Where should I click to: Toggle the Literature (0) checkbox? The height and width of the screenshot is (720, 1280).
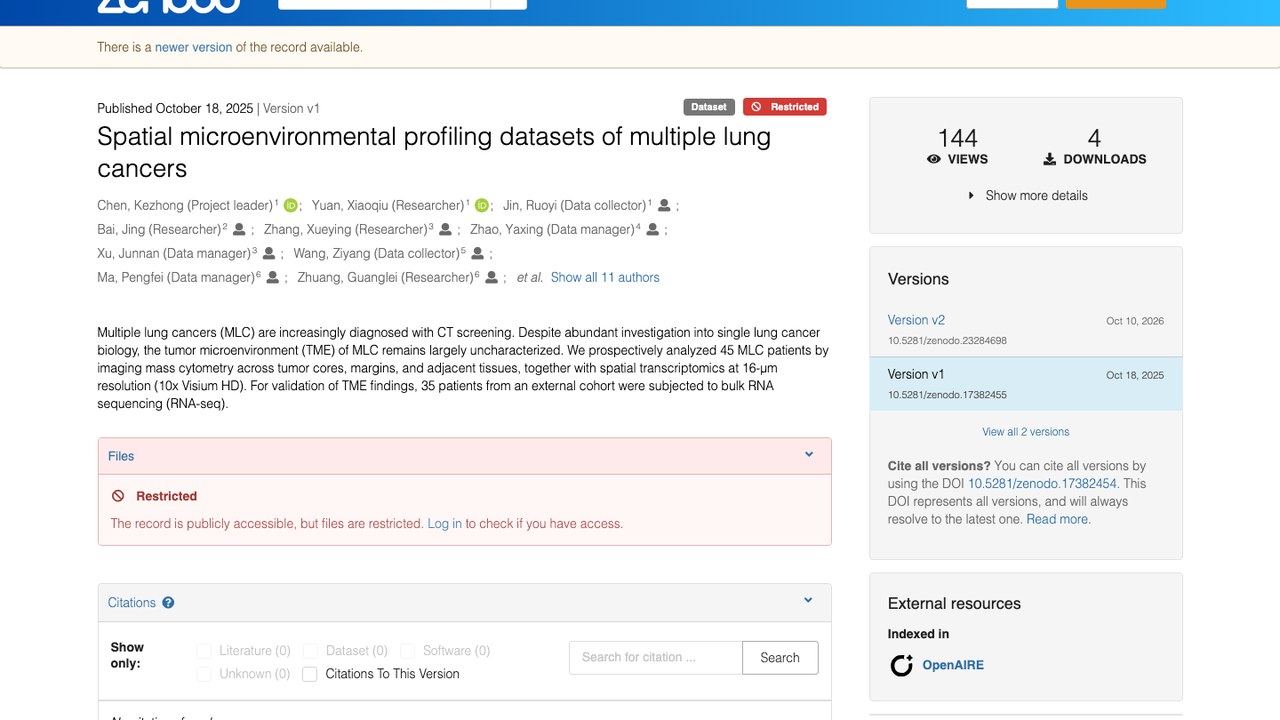click(x=204, y=651)
